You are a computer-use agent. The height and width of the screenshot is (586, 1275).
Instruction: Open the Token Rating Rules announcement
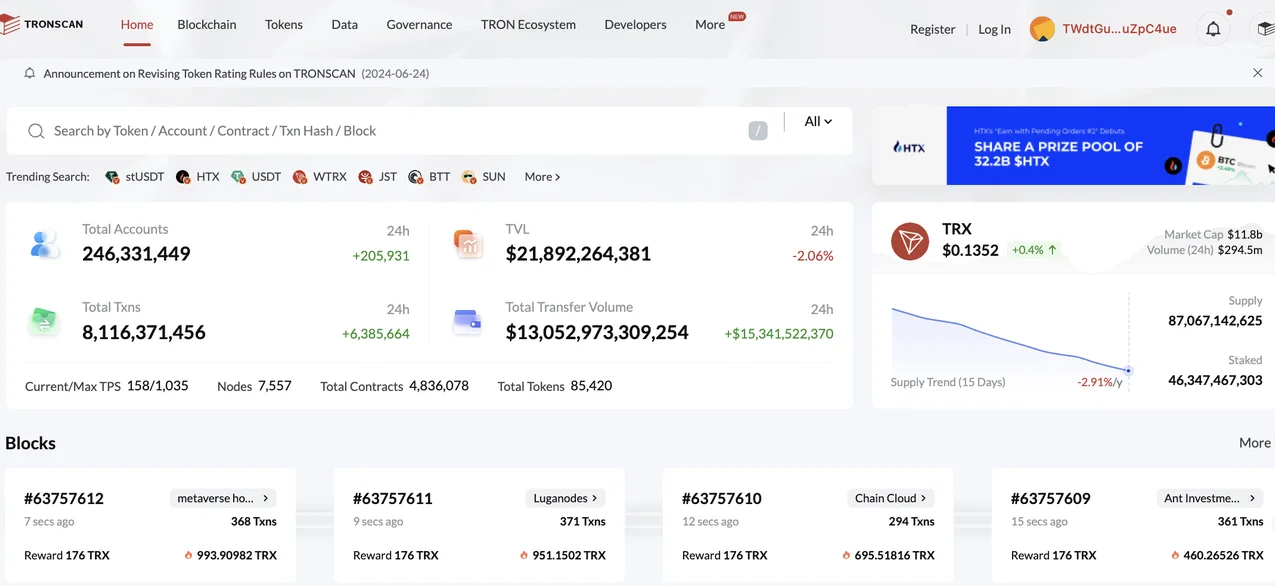pos(236,73)
